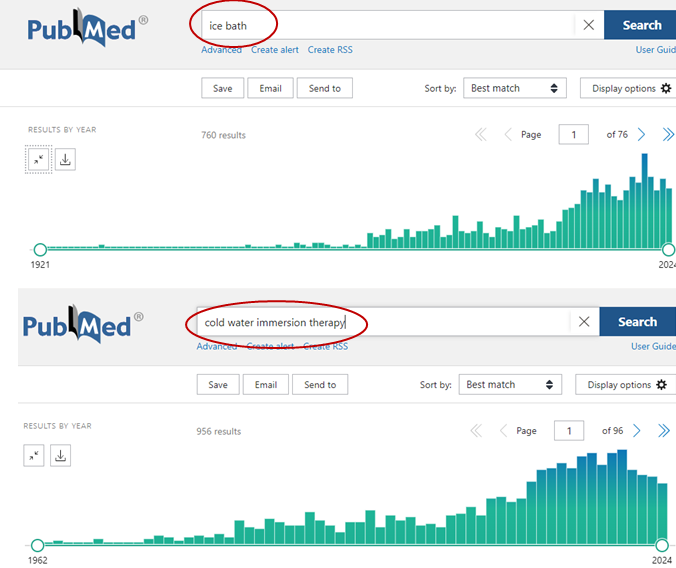676x568 pixels.
Task: Click PubMed logo in cold water immersion search
Action: pyautogui.click(x=83, y=324)
